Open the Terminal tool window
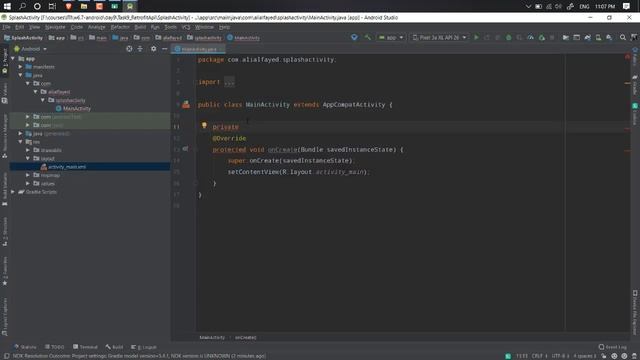The height and width of the screenshot is (360, 640). pyautogui.click(x=85, y=347)
